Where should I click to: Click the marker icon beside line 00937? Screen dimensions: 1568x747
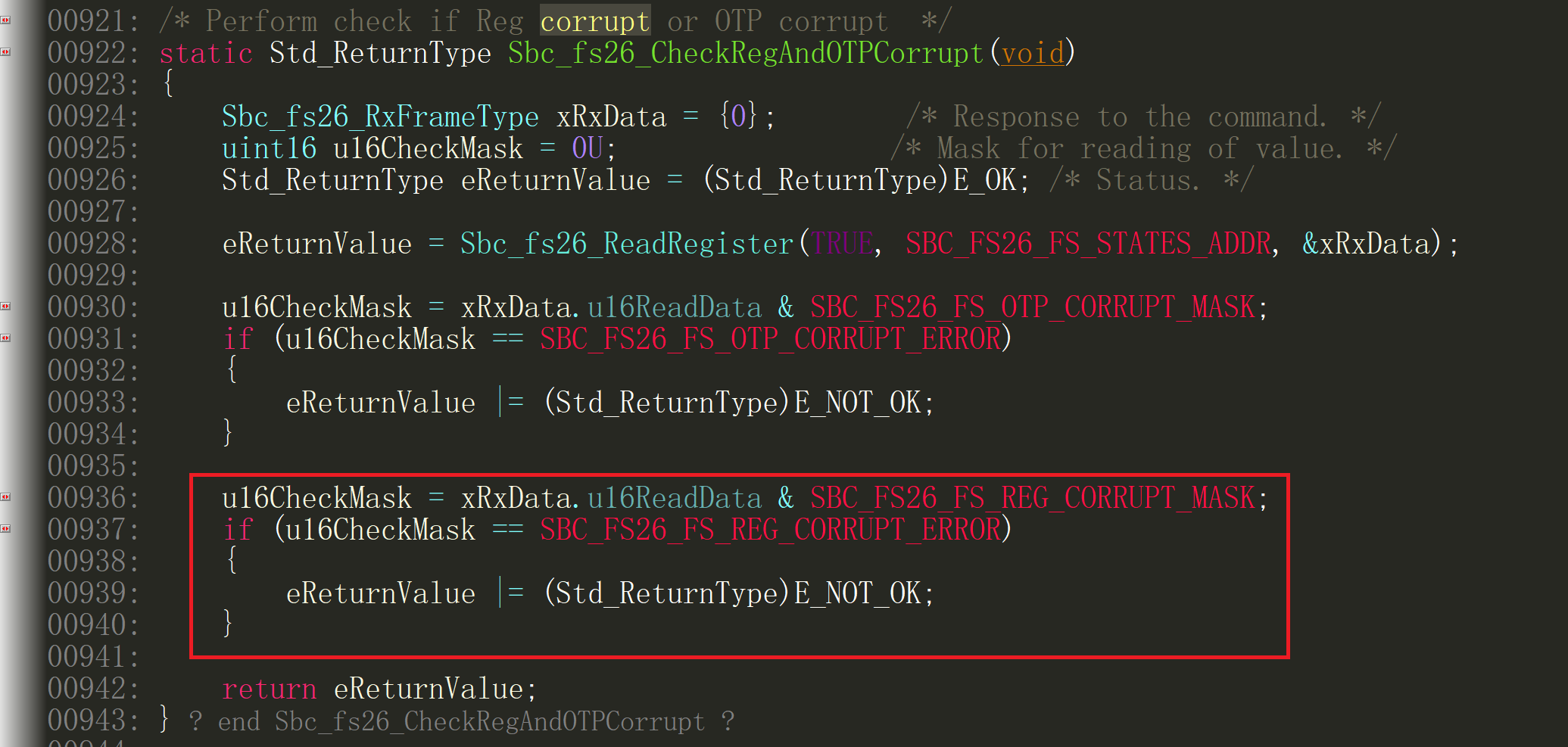coord(7,528)
